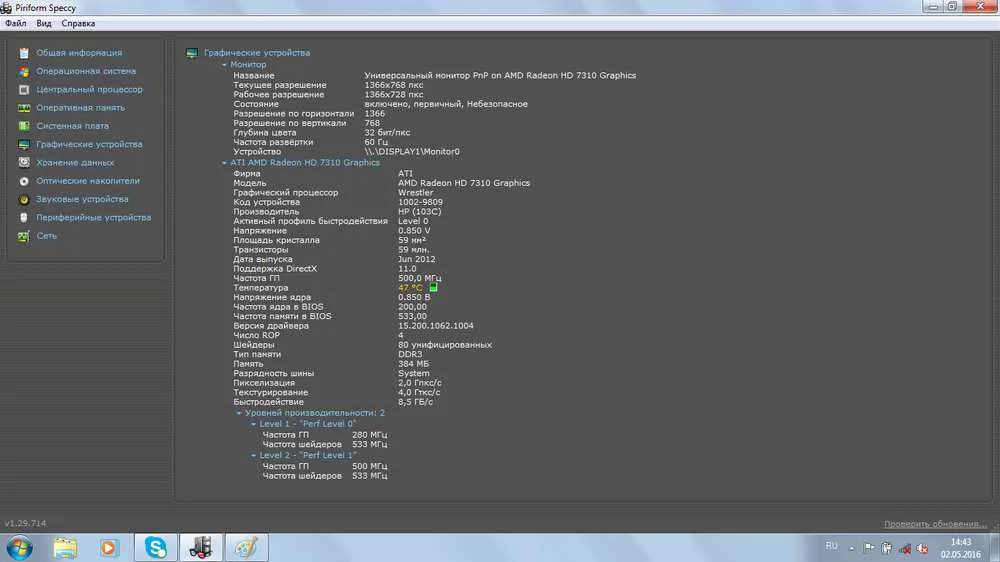Open the Файл menu
The height and width of the screenshot is (562, 1000).
point(16,24)
